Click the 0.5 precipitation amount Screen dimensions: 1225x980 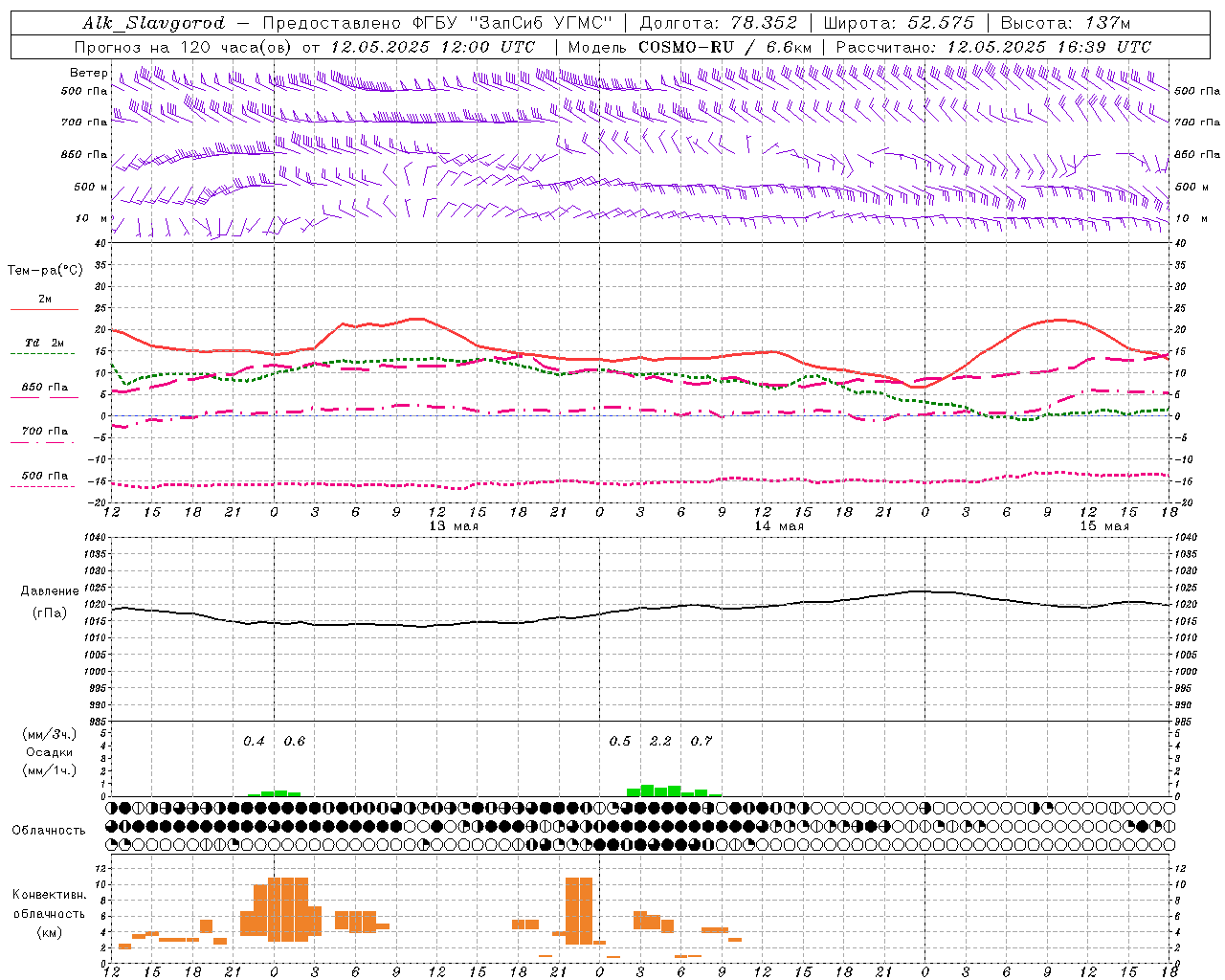point(620,742)
